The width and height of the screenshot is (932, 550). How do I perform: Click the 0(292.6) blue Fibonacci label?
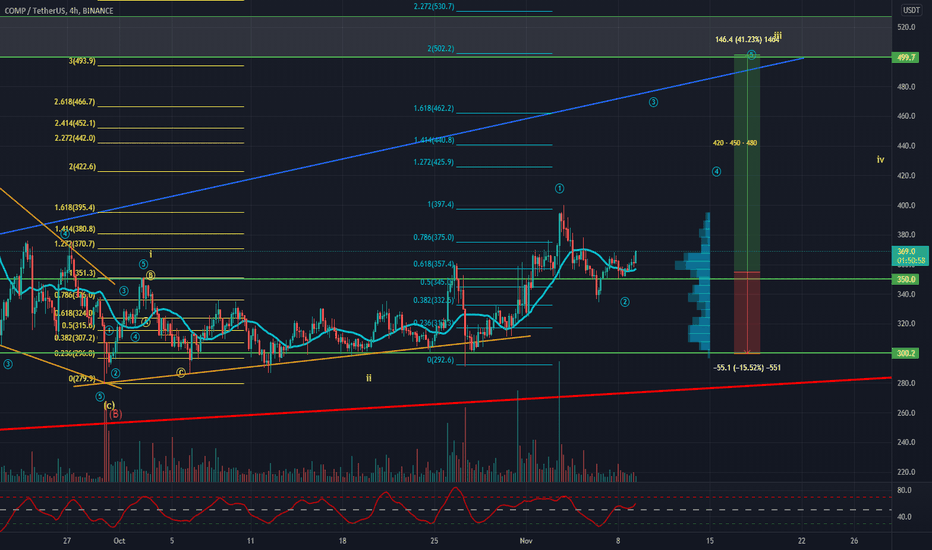pos(440,360)
